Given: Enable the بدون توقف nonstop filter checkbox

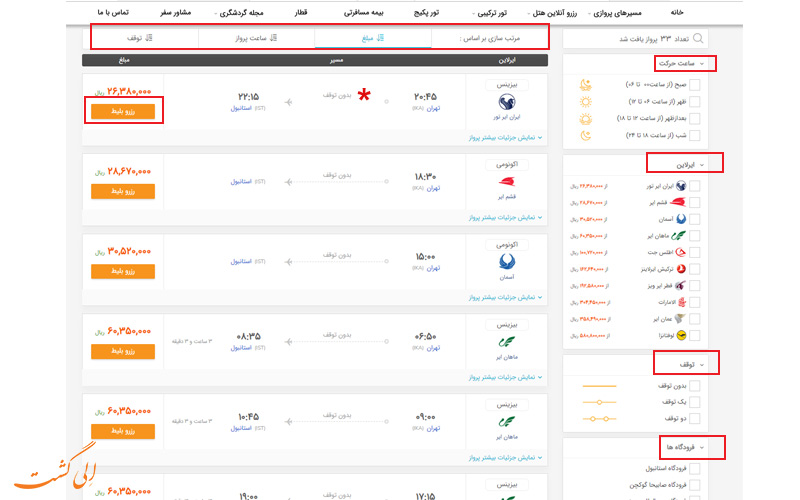Looking at the screenshot, I should pos(694,386).
